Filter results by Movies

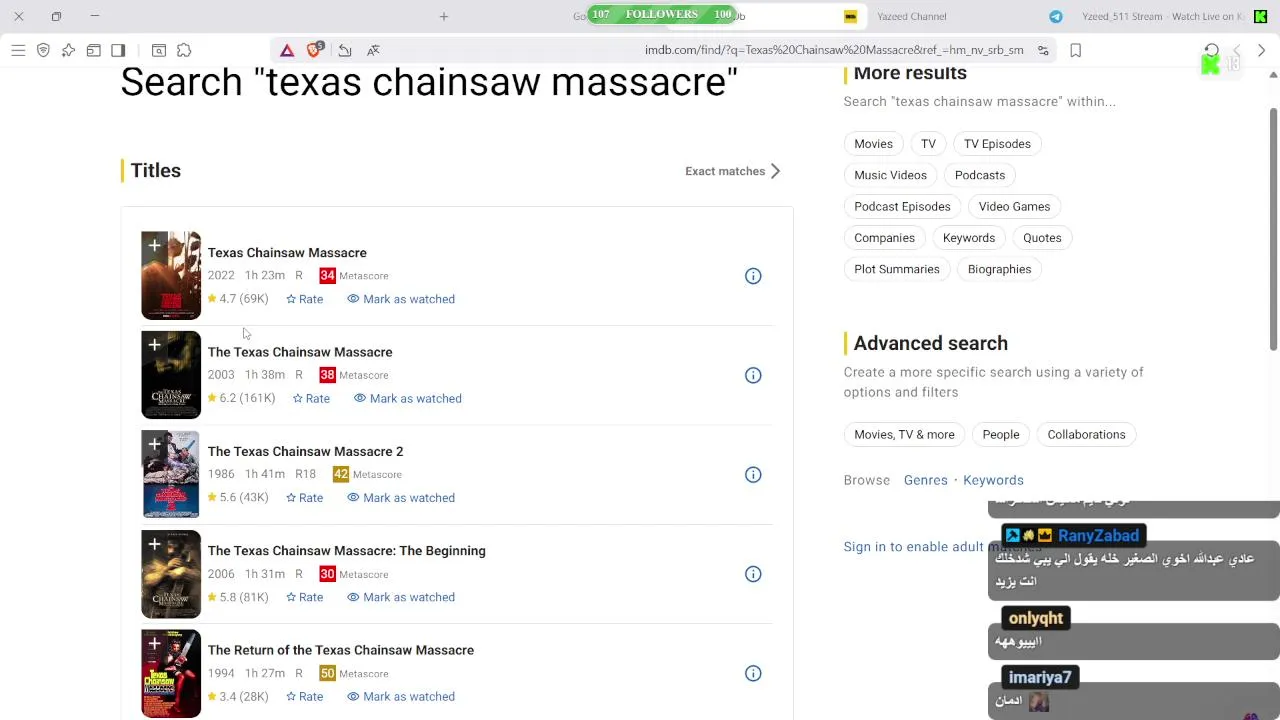point(873,144)
